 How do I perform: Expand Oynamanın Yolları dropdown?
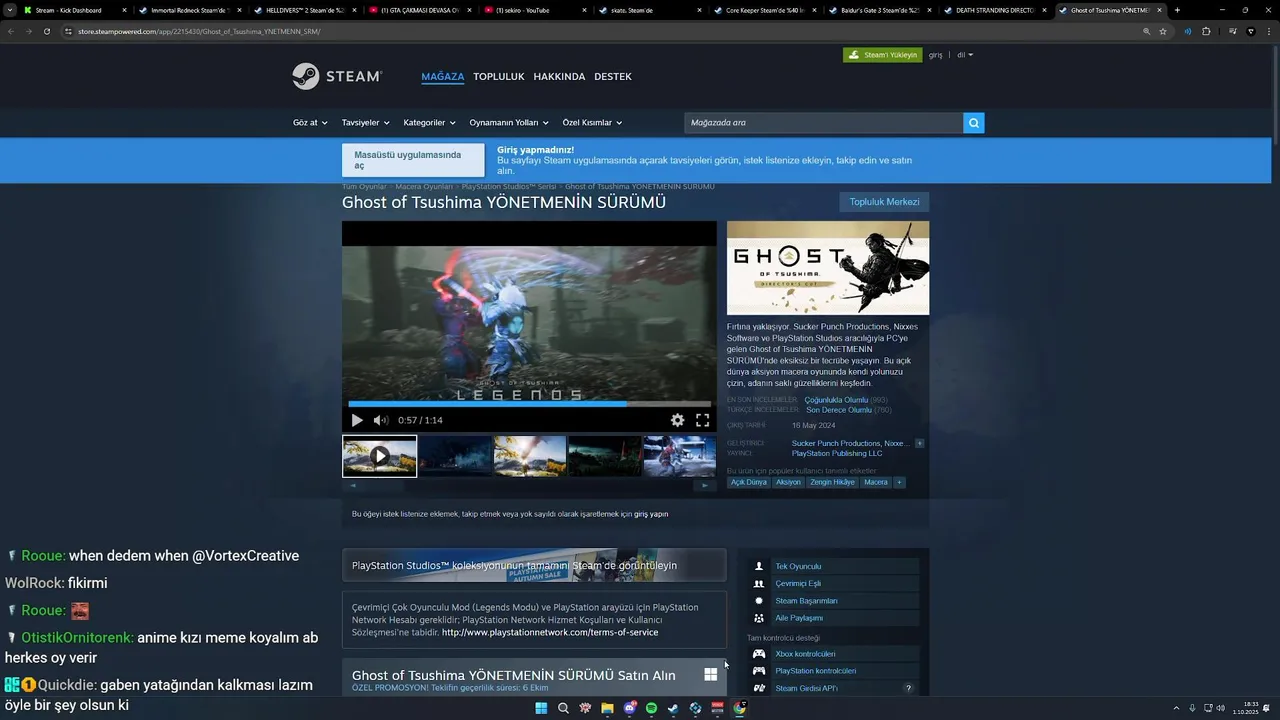pos(509,123)
